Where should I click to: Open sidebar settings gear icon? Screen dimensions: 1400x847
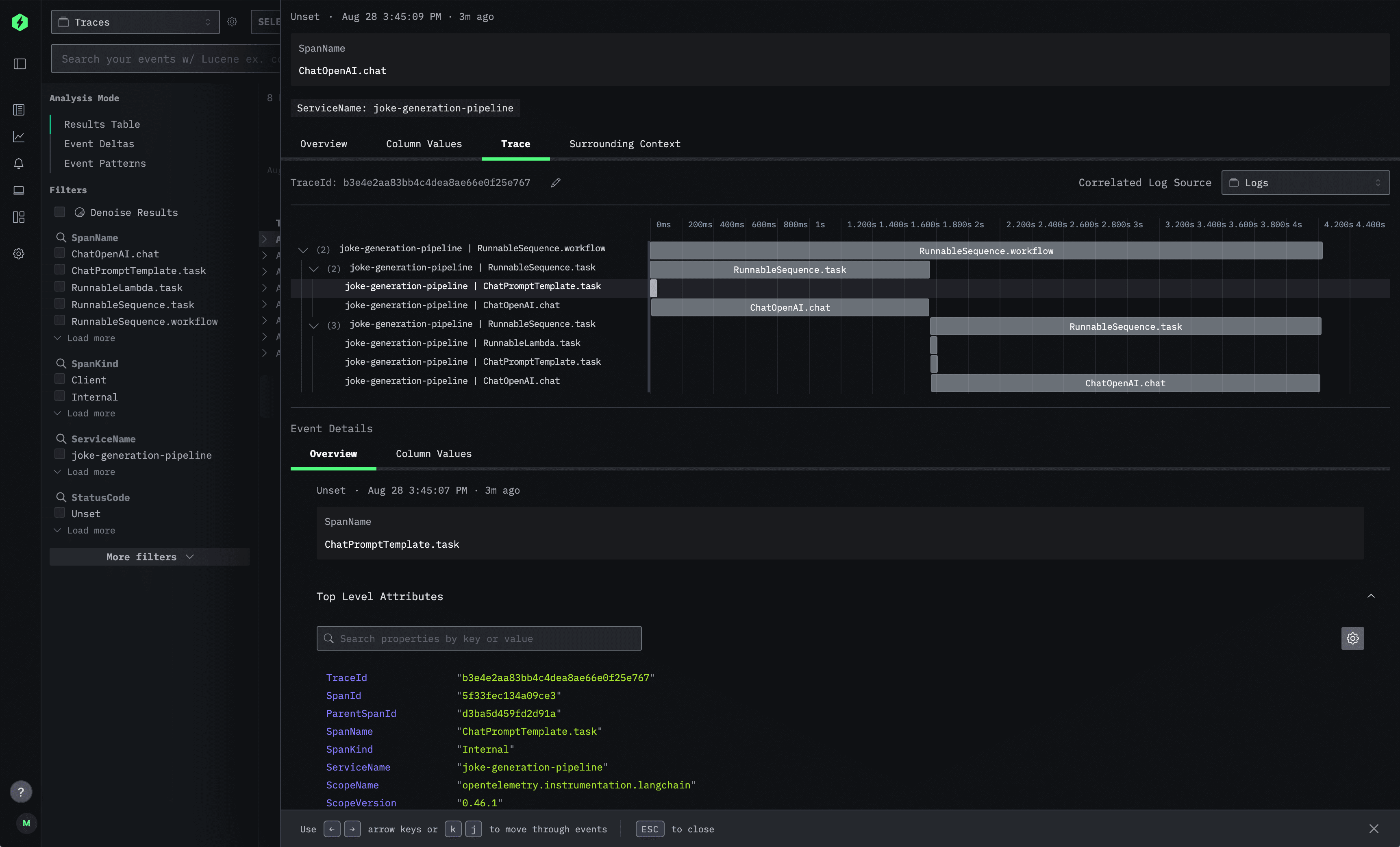point(19,254)
